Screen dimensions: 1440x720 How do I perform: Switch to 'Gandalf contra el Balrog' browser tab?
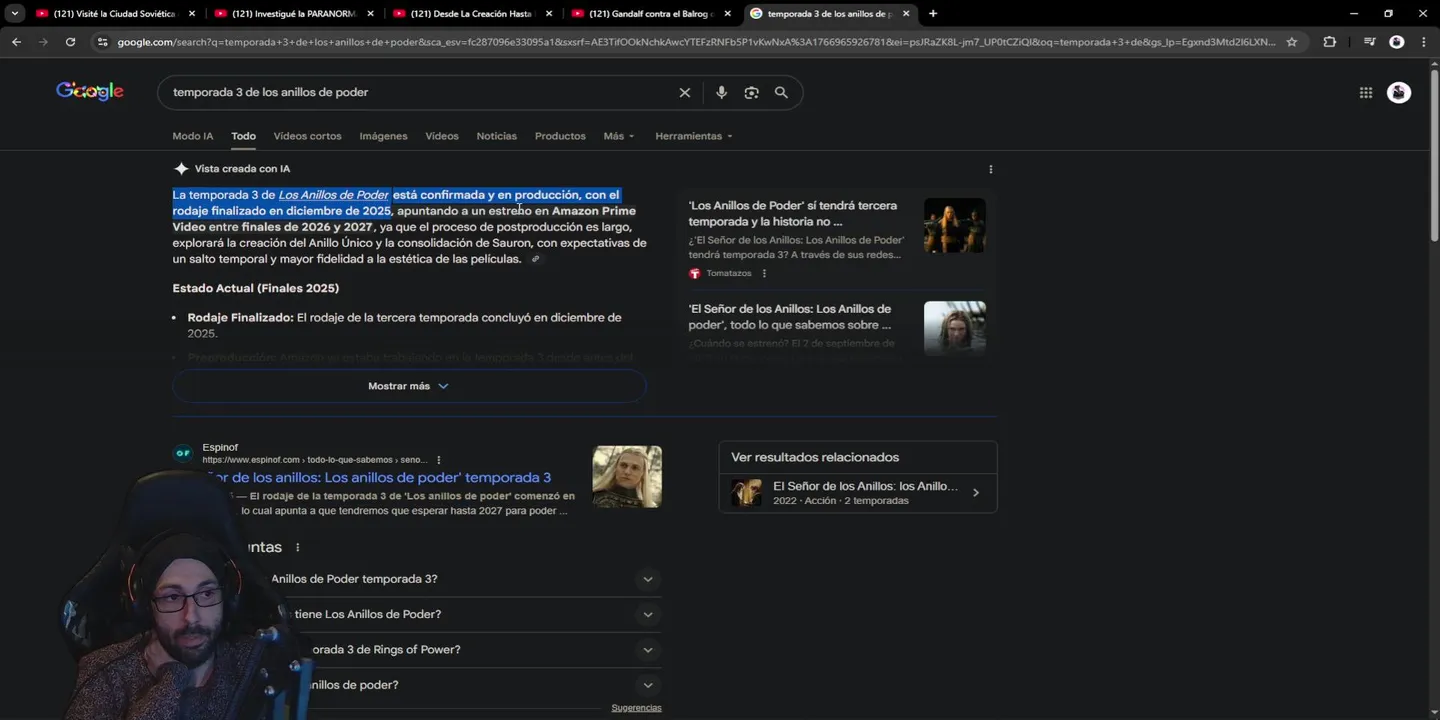click(649, 14)
